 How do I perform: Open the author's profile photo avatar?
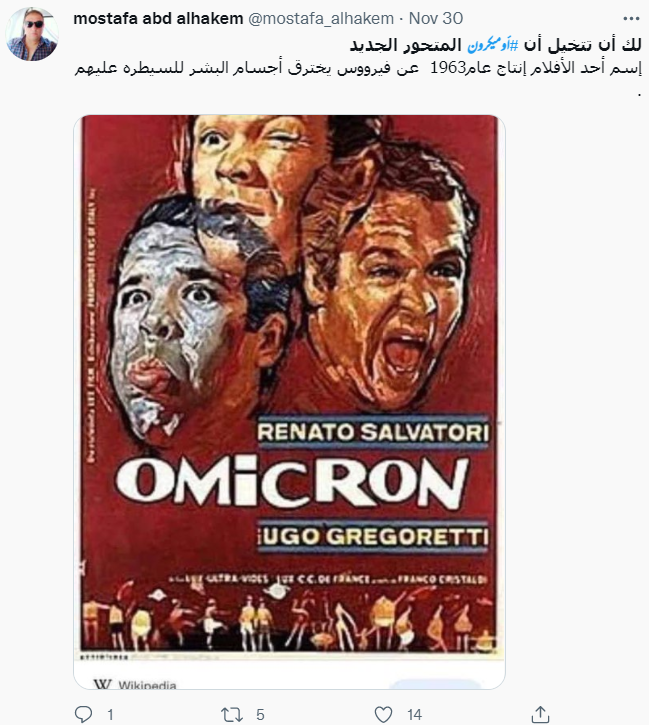[x=32, y=34]
